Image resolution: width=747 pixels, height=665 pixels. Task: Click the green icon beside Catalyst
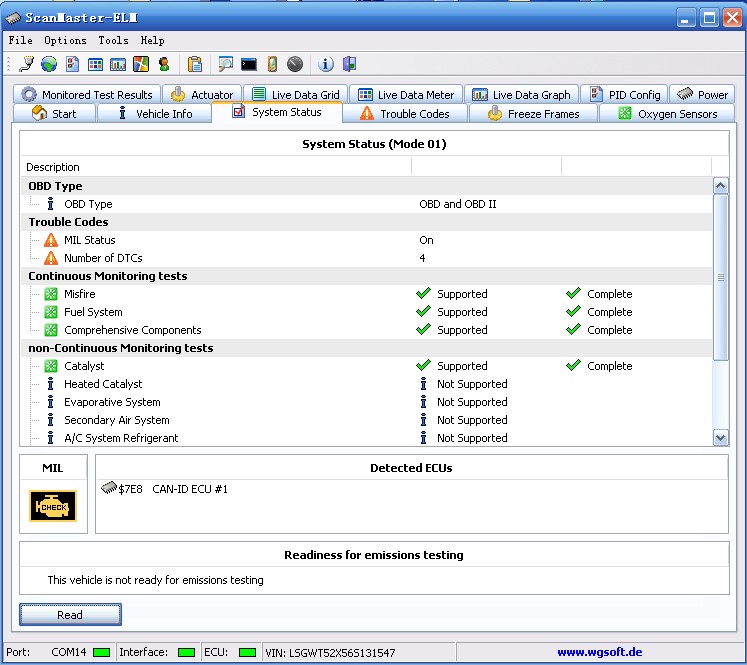coord(50,366)
